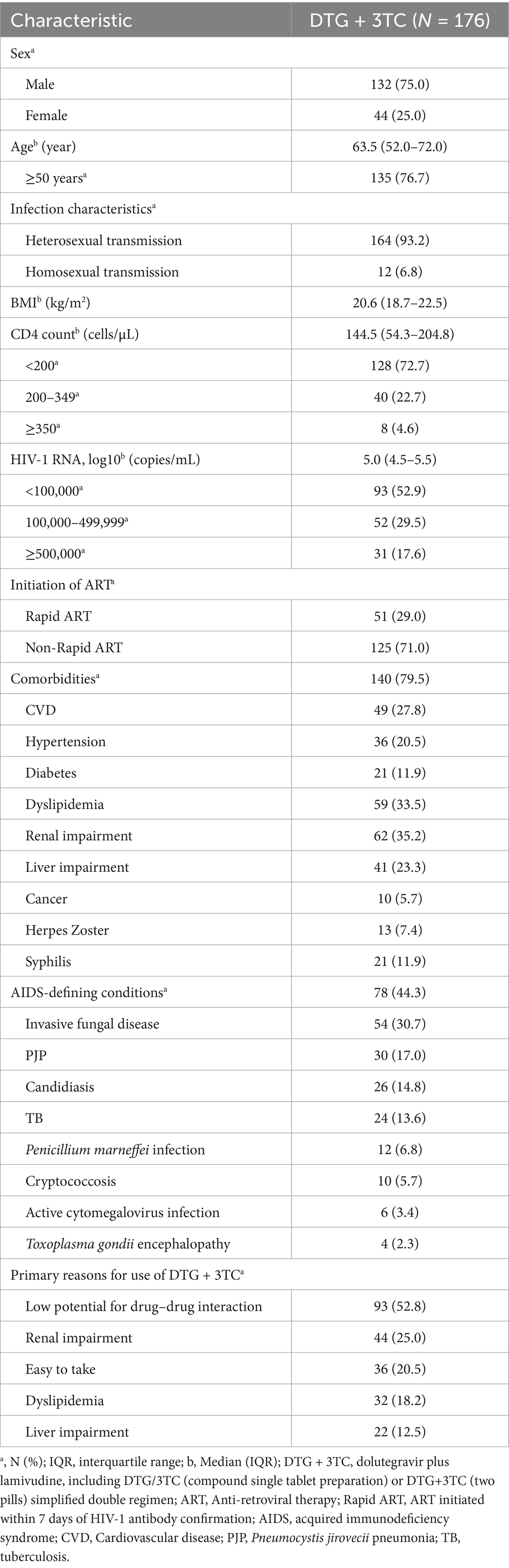Click the Penicillium marneffei infection row label

[115, 1150]
